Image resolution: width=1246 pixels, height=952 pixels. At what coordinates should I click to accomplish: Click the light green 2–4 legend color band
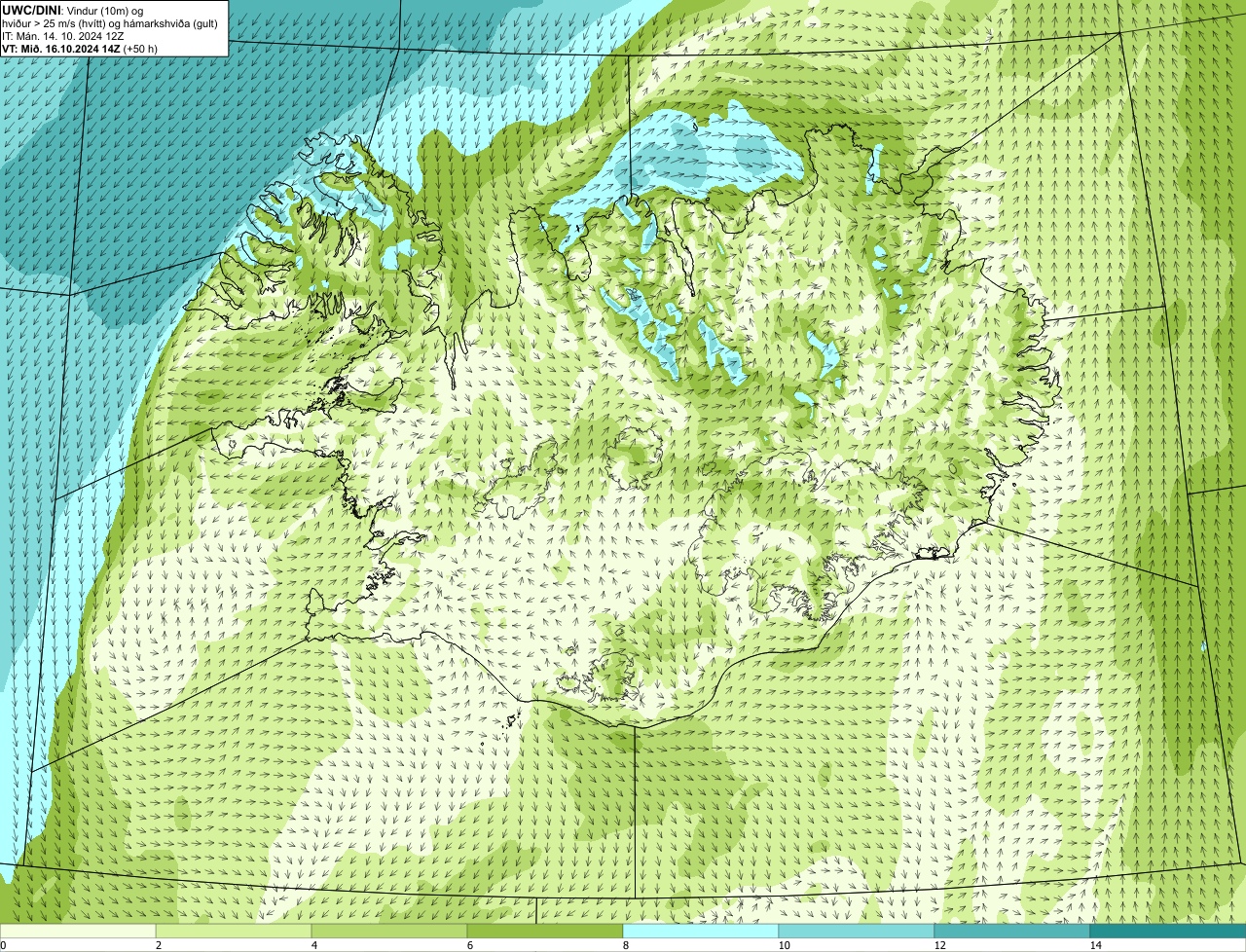click(234, 931)
